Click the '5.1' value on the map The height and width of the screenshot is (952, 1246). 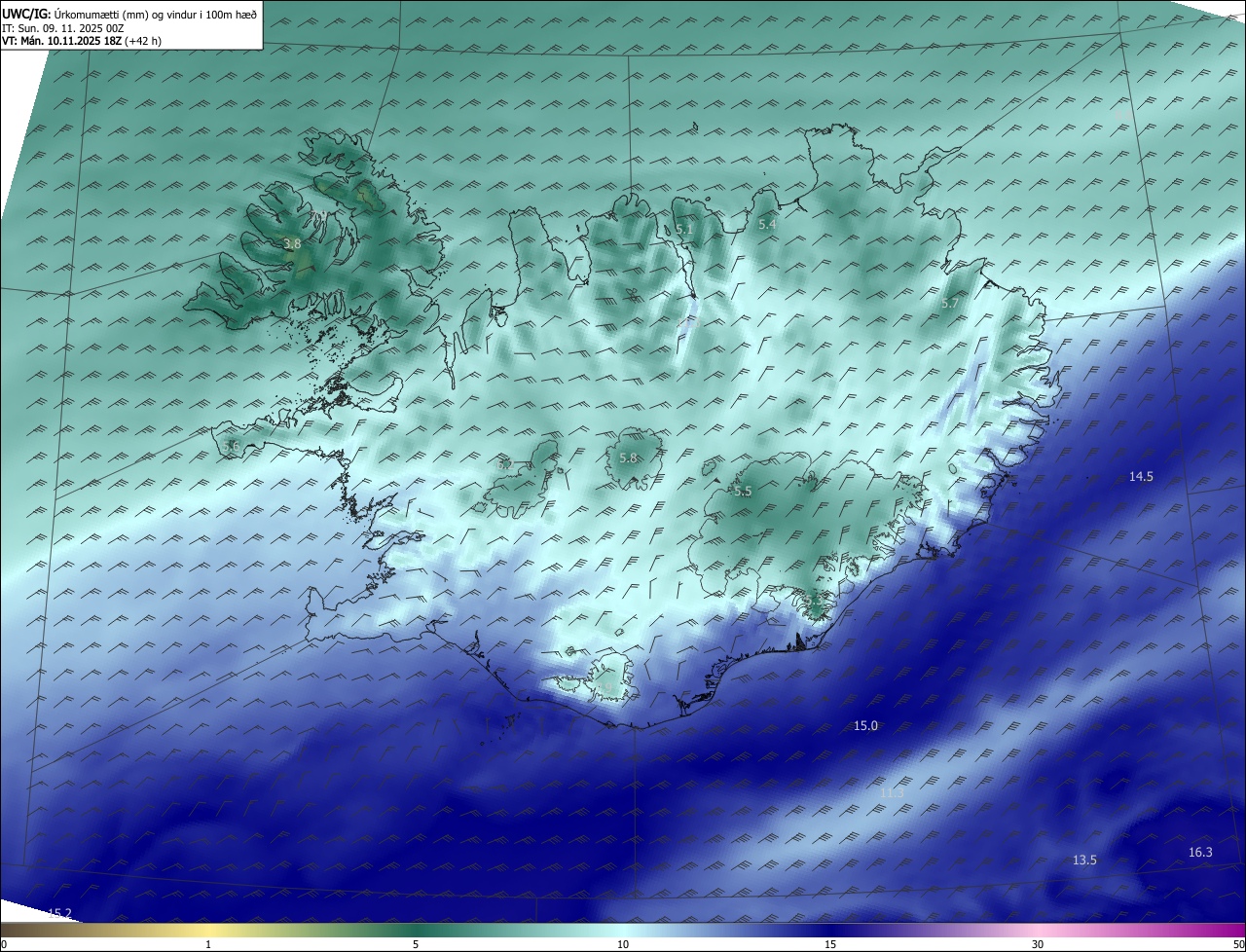pyautogui.click(x=684, y=229)
